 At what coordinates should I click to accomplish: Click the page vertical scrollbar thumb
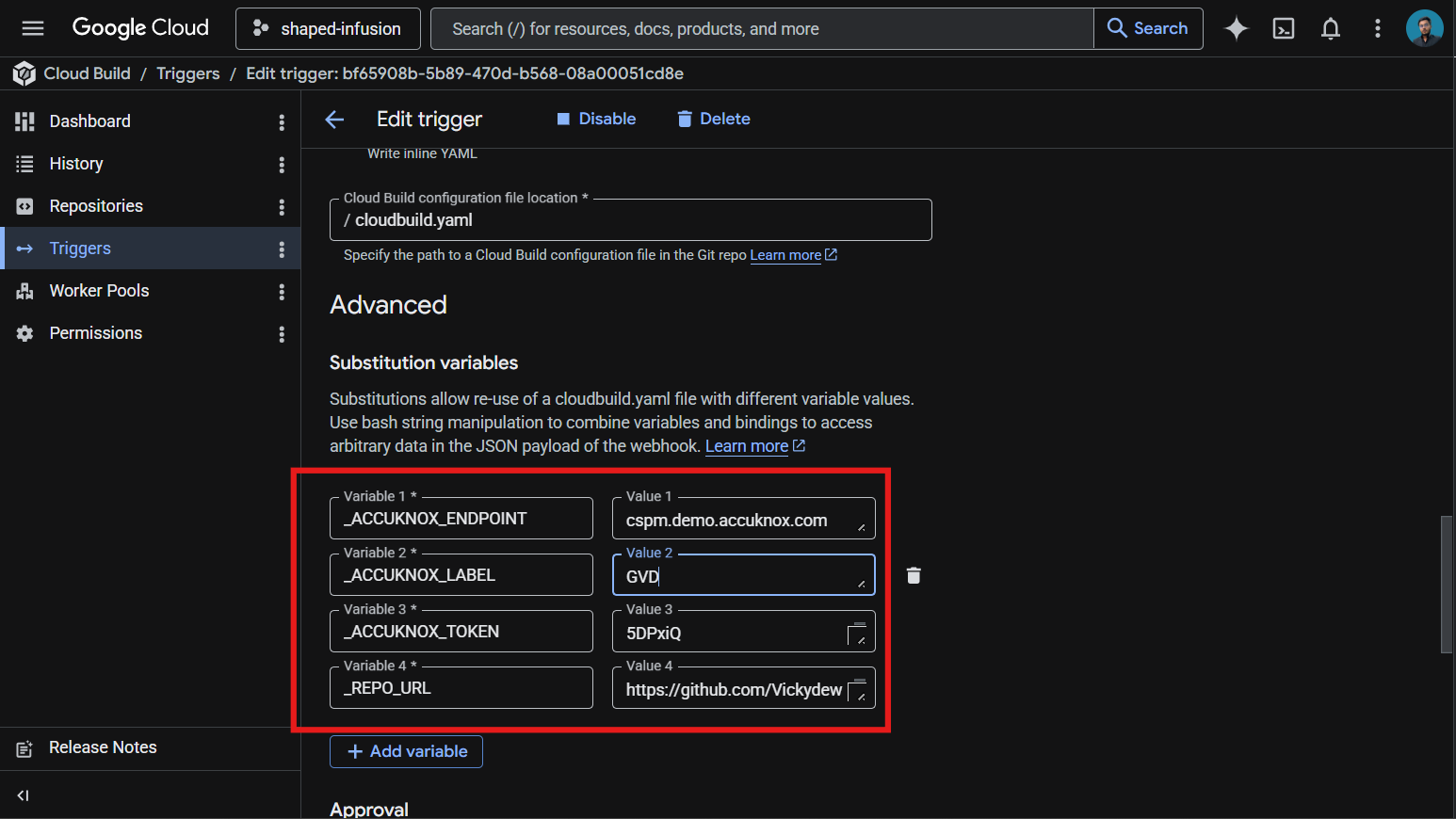(1447, 584)
